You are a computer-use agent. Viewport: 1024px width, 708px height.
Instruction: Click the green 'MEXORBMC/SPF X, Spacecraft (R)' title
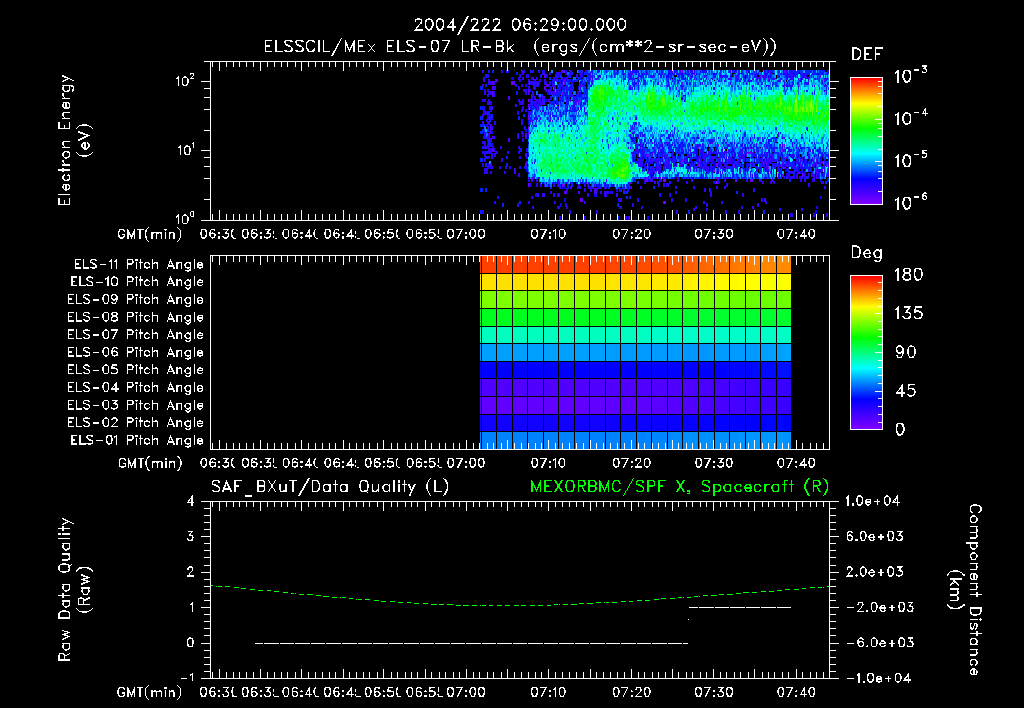tap(679, 487)
